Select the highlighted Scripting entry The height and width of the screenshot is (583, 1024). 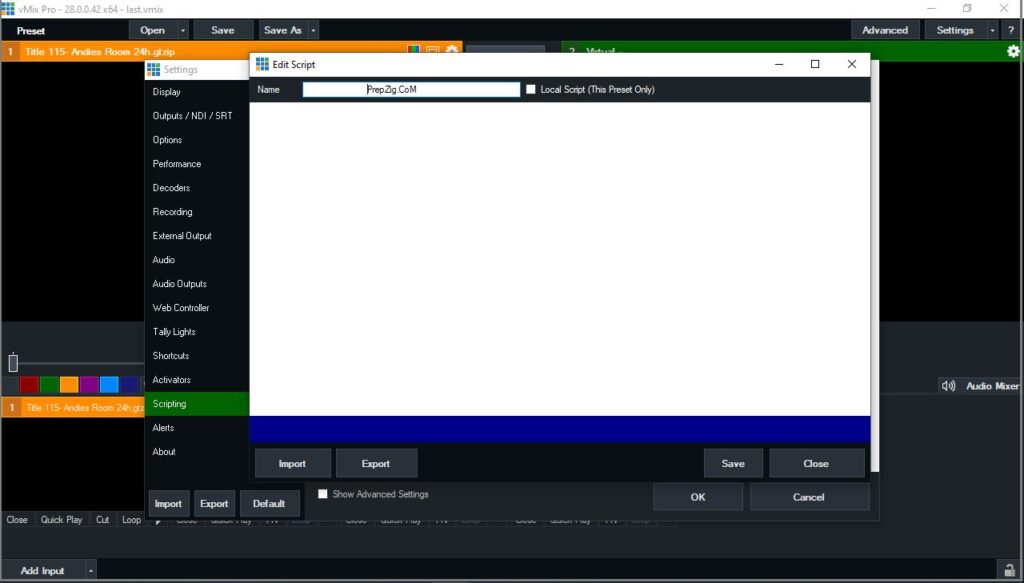click(x=197, y=403)
